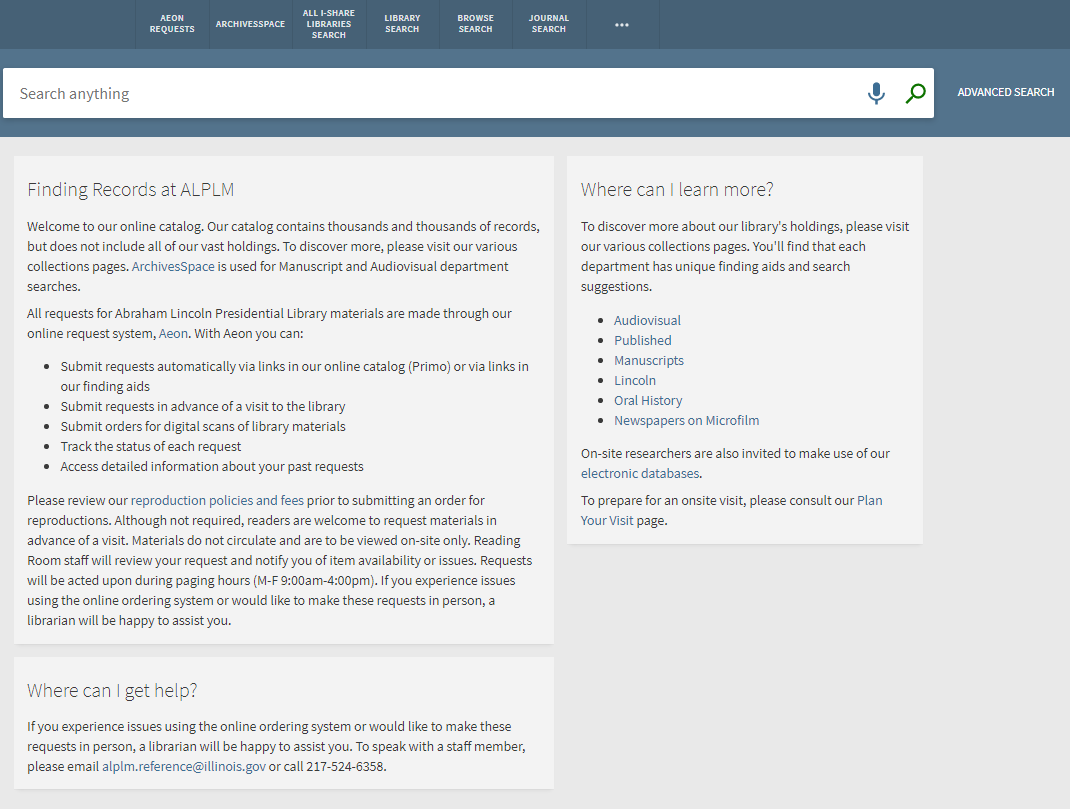Open Journal Search from the top bar
1070x809 pixels.
click(548, 24)
